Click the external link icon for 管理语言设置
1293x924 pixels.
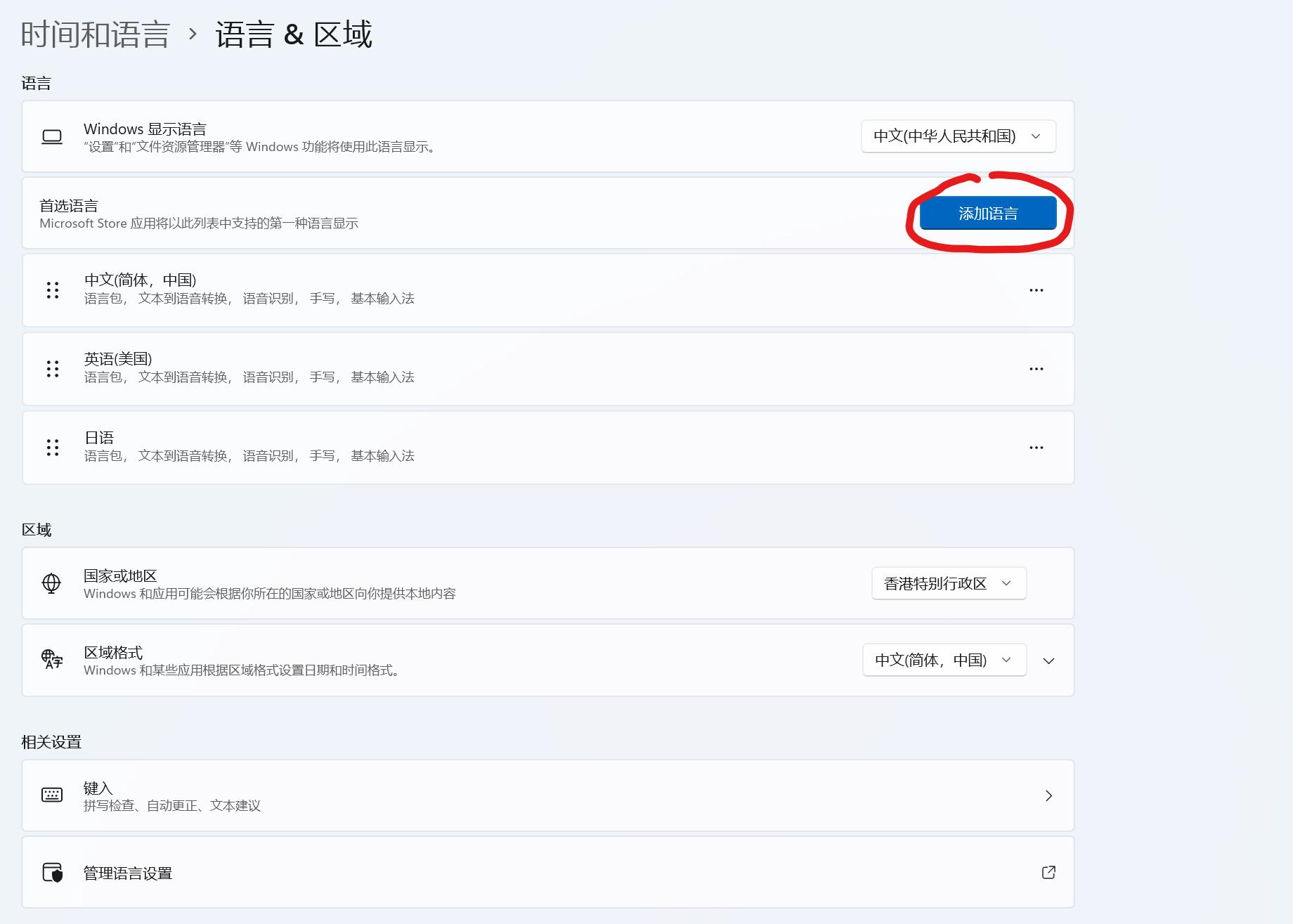pyautogui.click(x=1048, y=872)
